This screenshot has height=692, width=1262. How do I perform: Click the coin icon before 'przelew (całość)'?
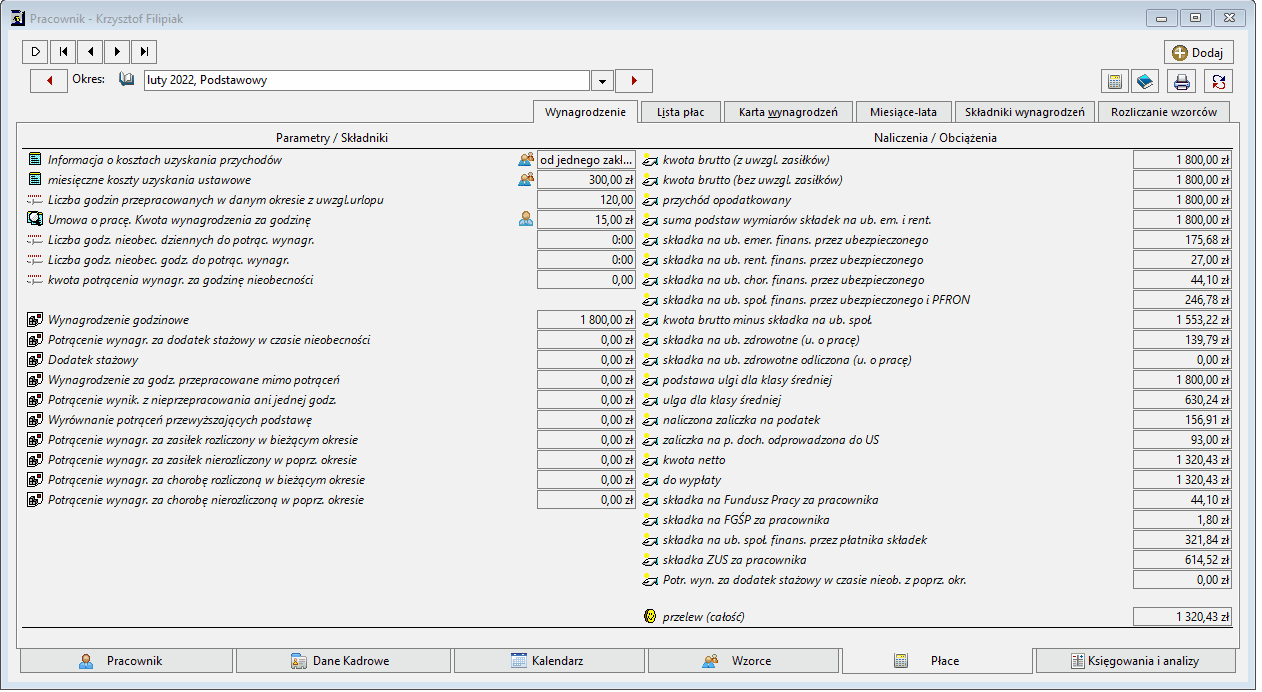pos(650,617)
